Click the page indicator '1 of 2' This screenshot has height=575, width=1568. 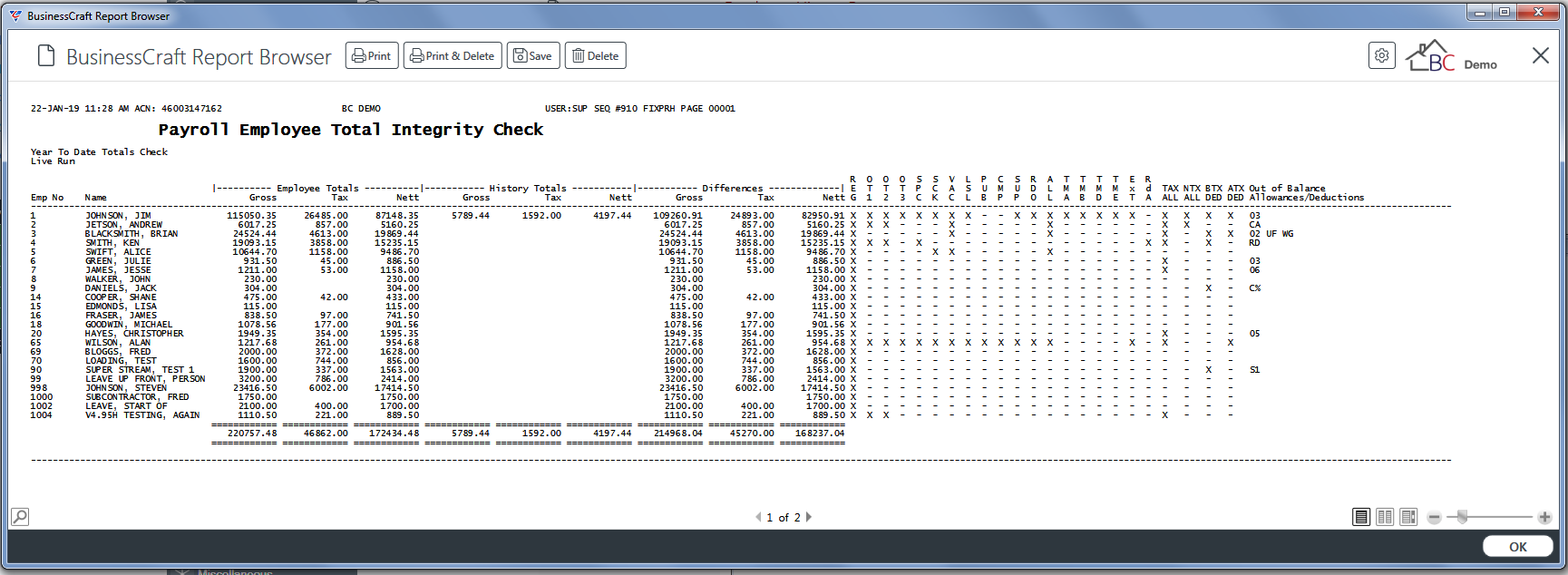point(784,518)
